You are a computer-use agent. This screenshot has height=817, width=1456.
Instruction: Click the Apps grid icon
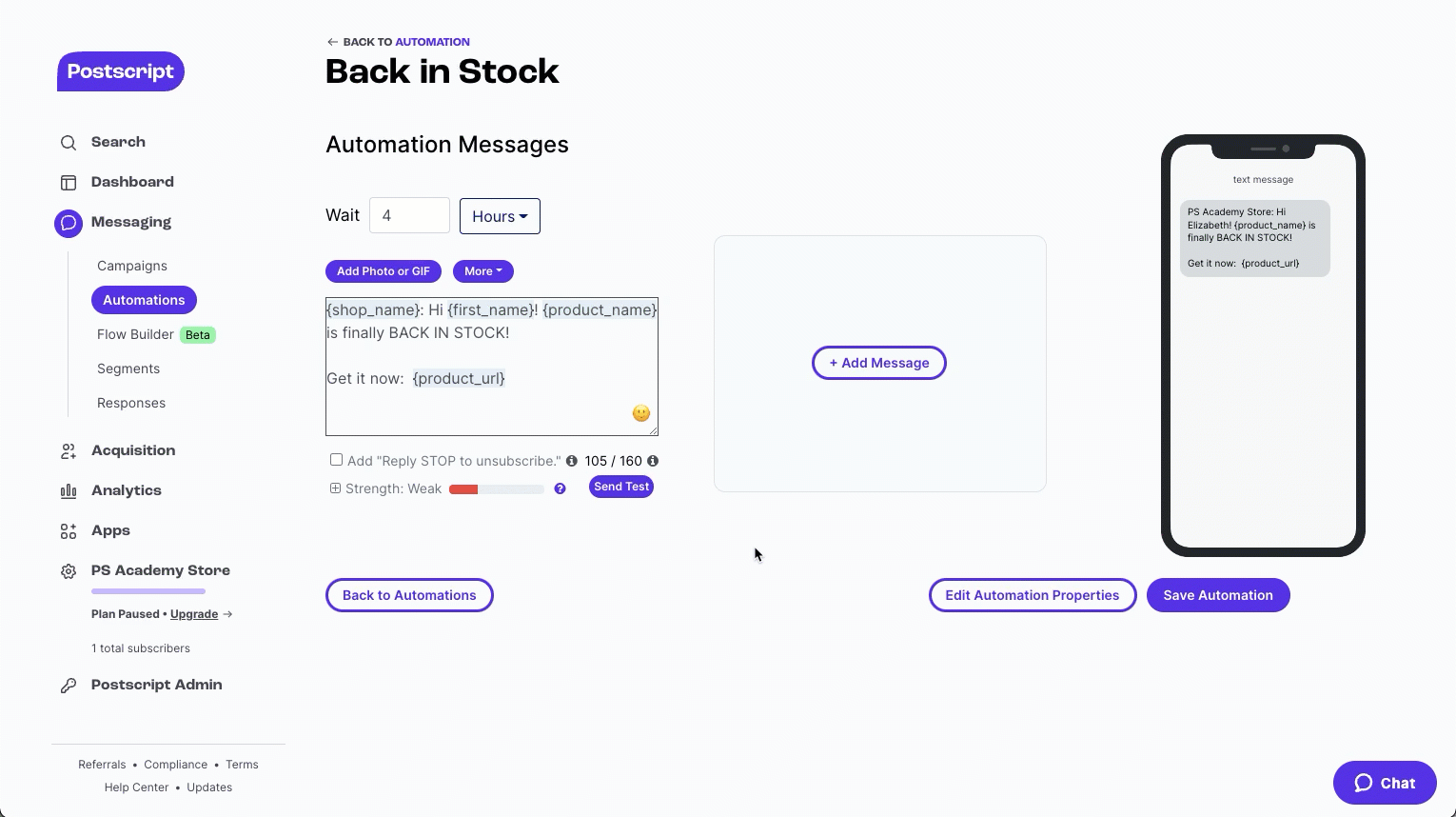[69, 531]
